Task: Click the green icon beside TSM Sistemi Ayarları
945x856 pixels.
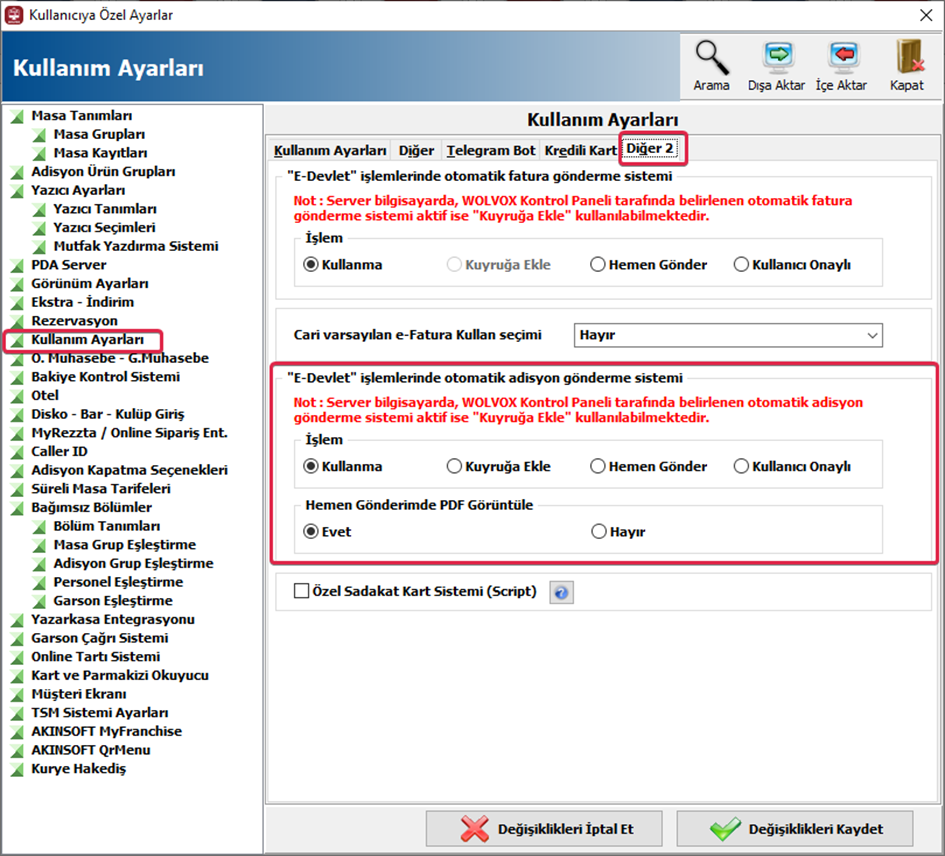Action: click(x=17, y=713)
